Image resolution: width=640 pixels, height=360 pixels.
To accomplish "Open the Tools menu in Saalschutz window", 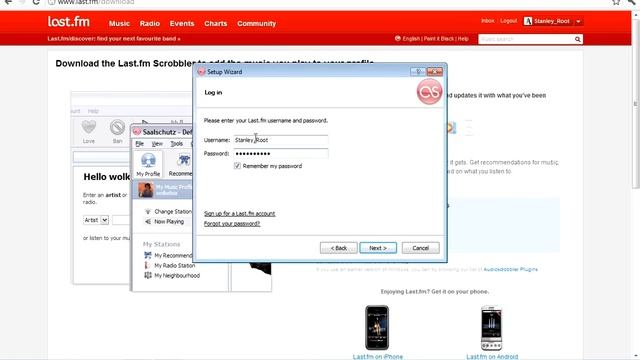I will 176,144.
